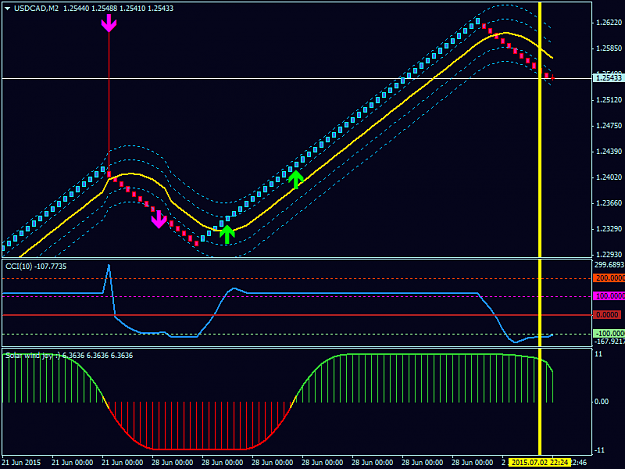This screenshot has width=625, height=469.
Task: Select the blue CCI indicator line
Action: click(x=359, y=293)
